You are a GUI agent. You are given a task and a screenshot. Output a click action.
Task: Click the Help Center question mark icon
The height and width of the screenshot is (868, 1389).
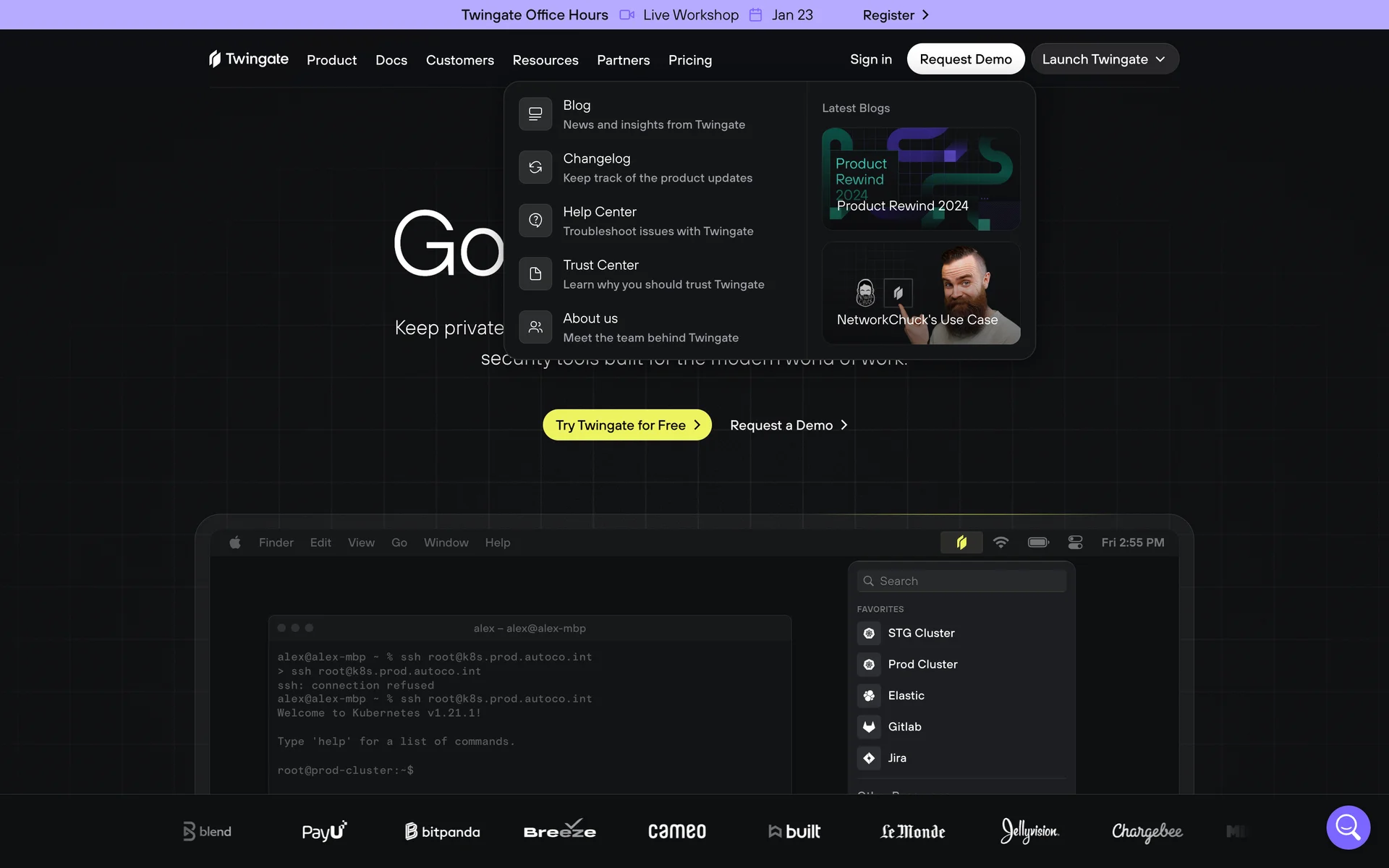coord(535,221)
